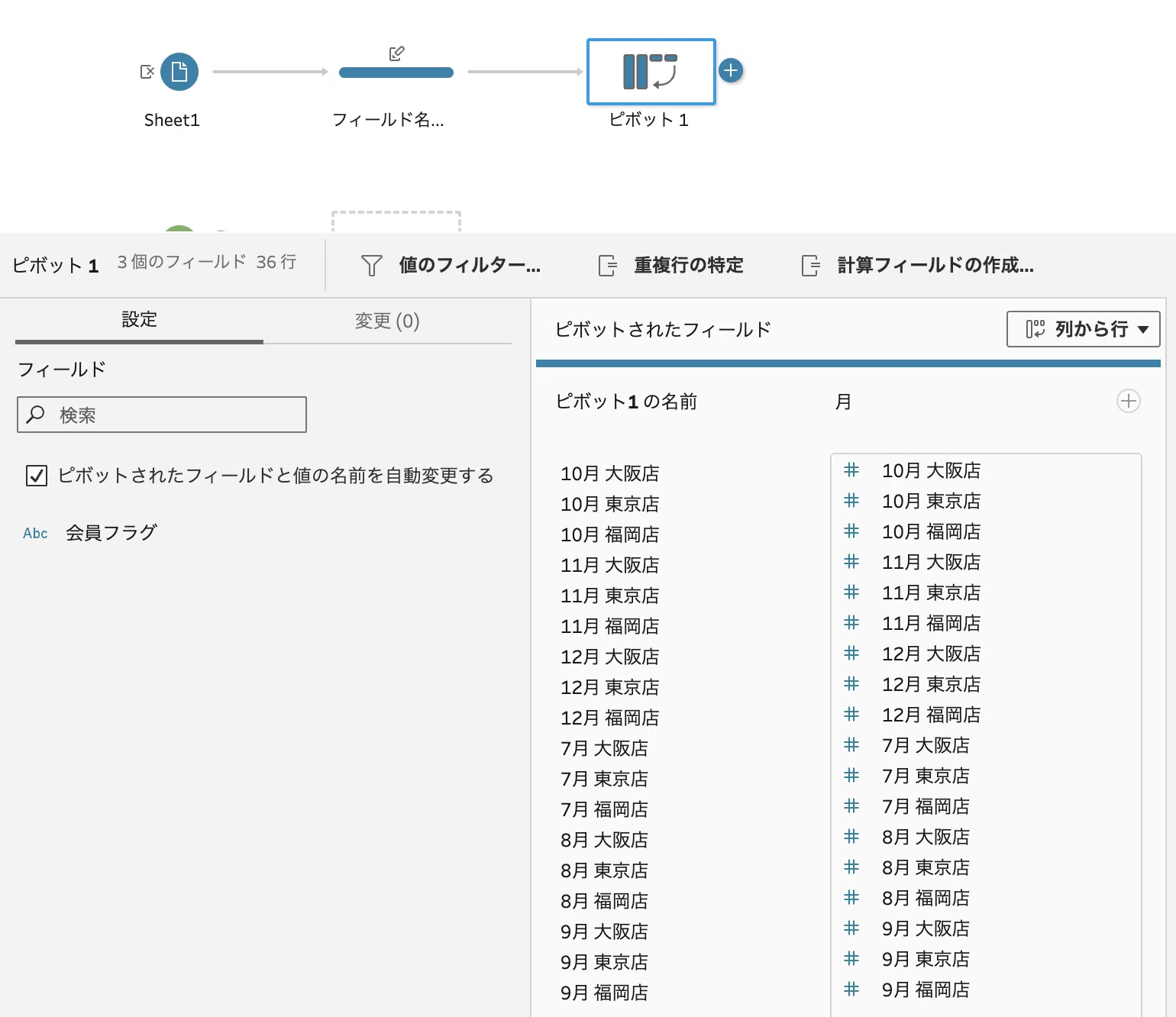1176x1017 pixels.
Task: Click the Abc type icon for 会員フラグ
Action: tap(35, 533)
